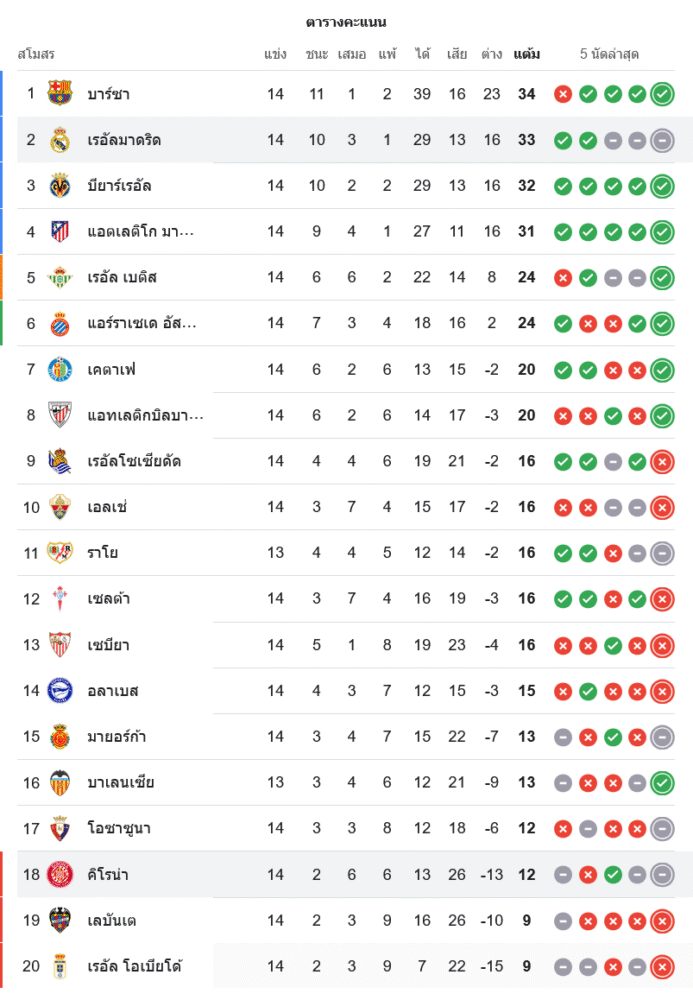
Task: Click Real Madrid's latest match draw indicator
Action: coord(662,140)
